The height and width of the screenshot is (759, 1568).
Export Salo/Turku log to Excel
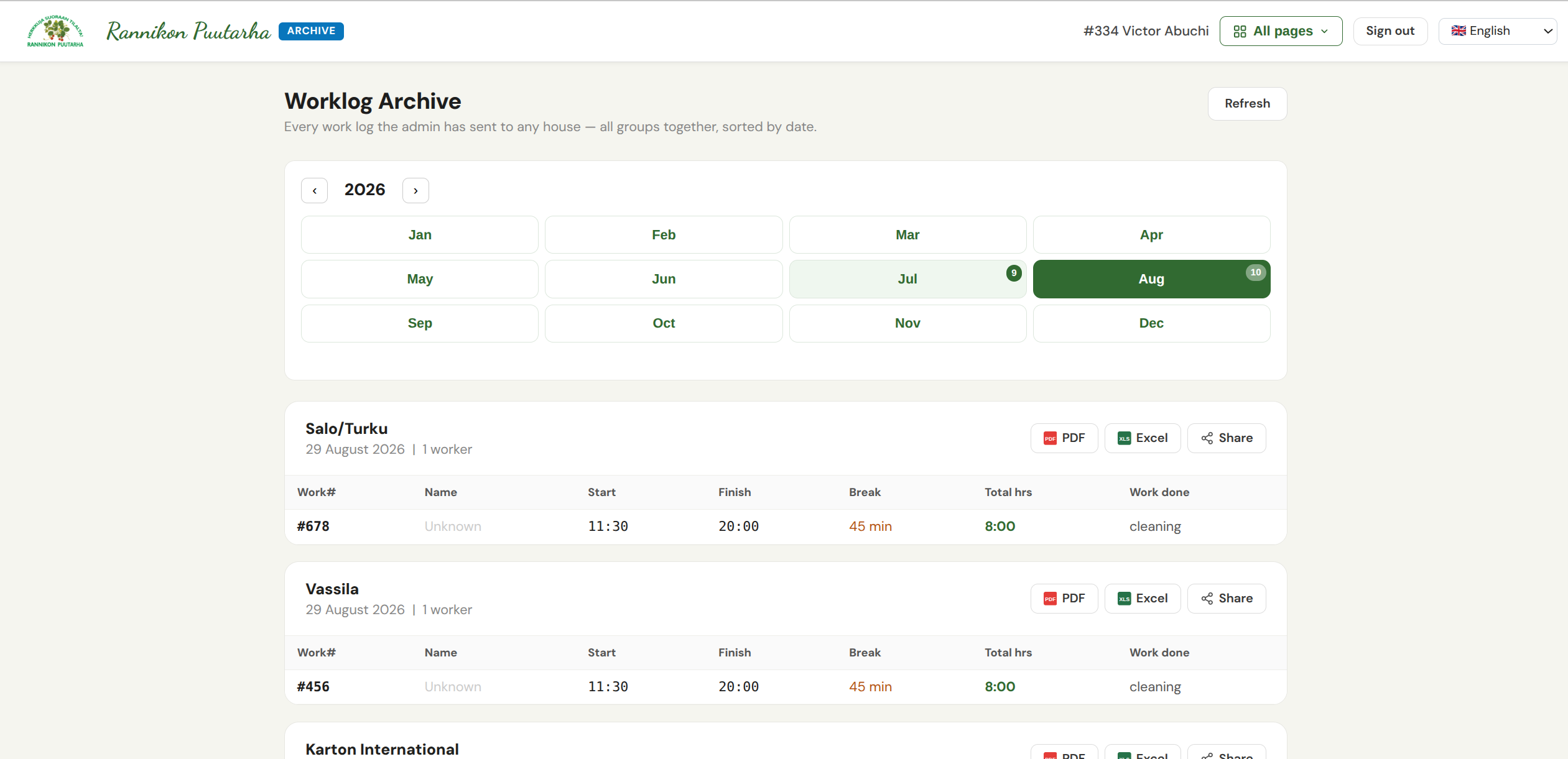[1143, 438]
